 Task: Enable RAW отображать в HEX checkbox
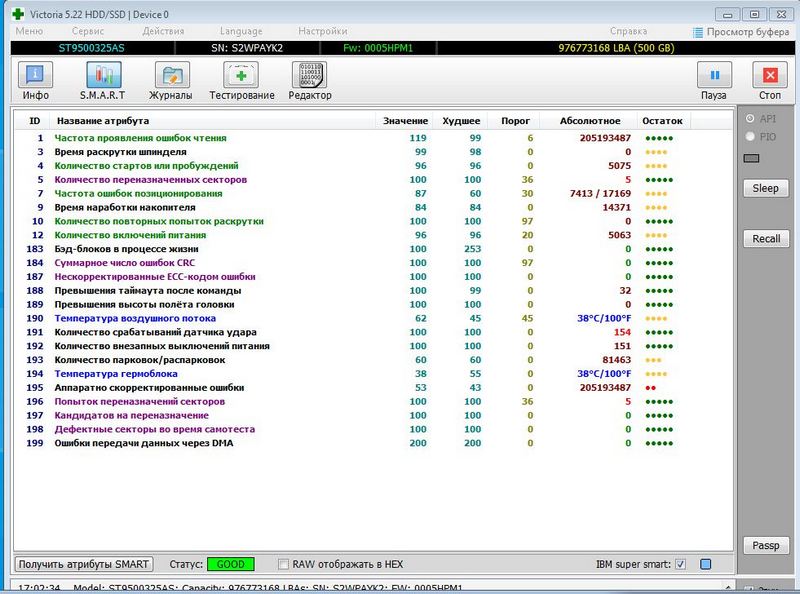click(284, 564)
